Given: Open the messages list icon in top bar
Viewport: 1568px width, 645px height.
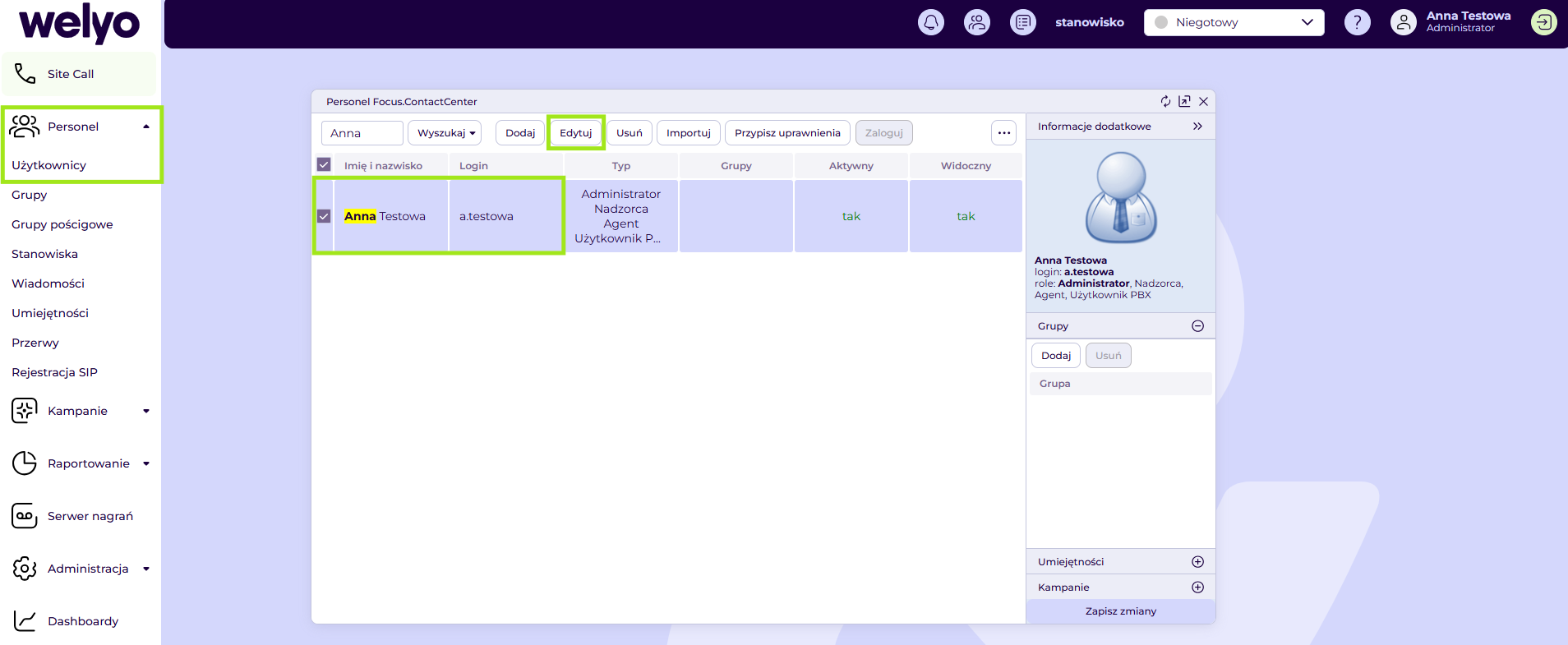Looking at the screenshot, I should [1023, 22].
